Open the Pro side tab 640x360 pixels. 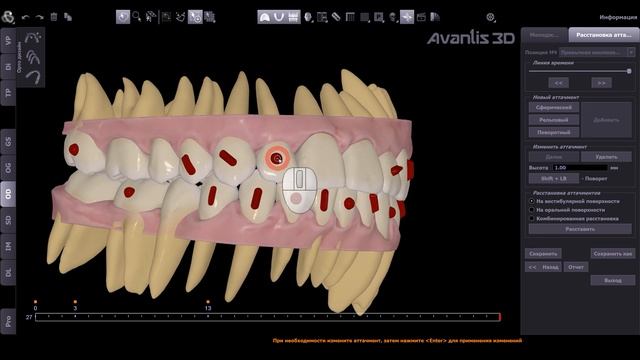pyautogui.click(x=8, y=321)
